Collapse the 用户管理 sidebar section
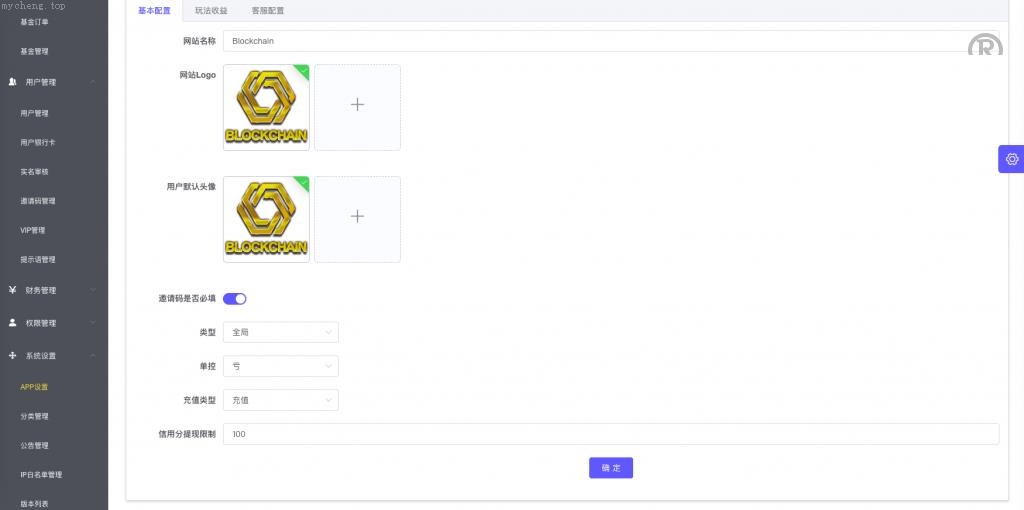 click(92, 82)
